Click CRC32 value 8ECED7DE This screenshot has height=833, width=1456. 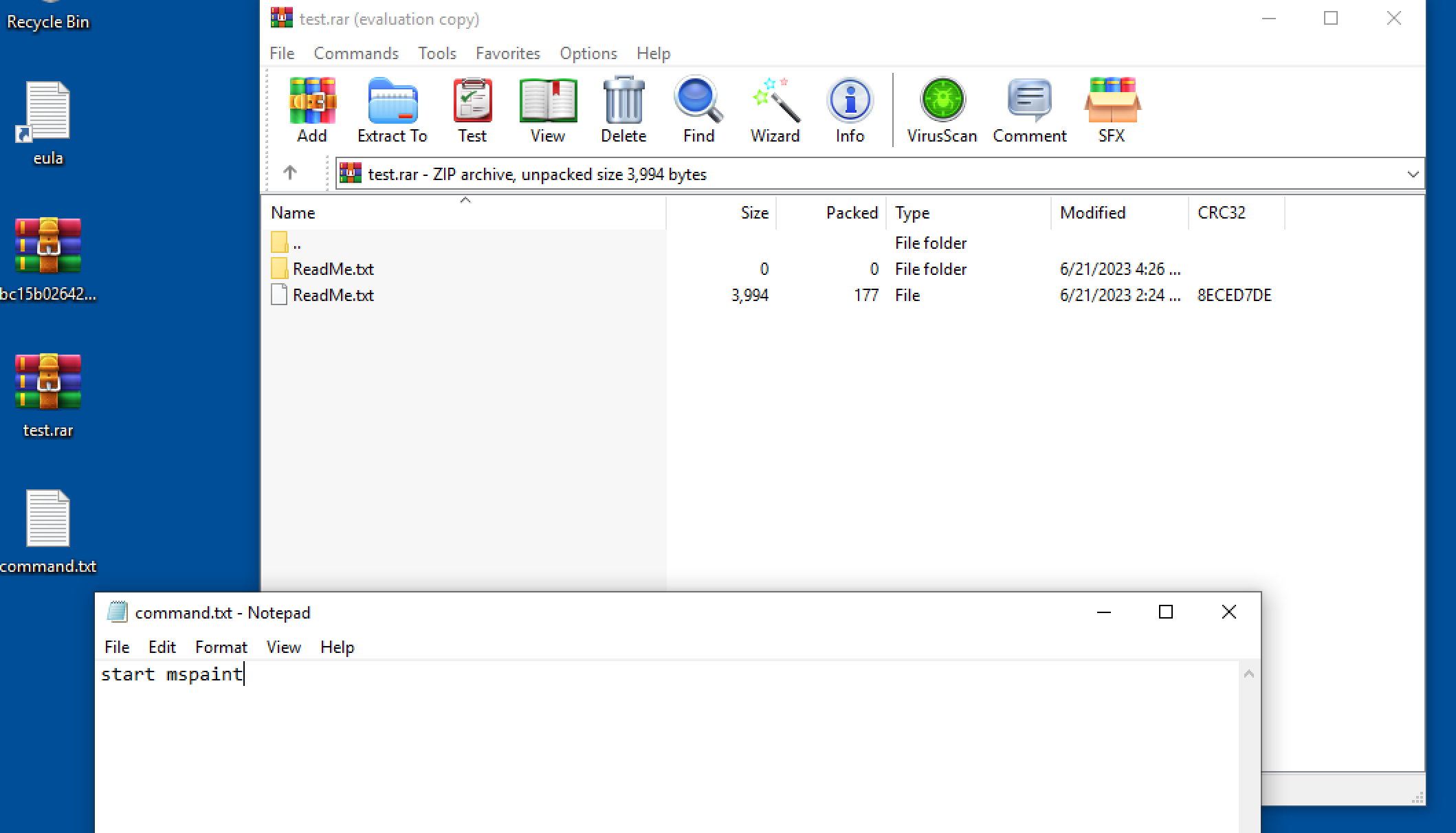pyautogui.click(x=1235, y=295)
